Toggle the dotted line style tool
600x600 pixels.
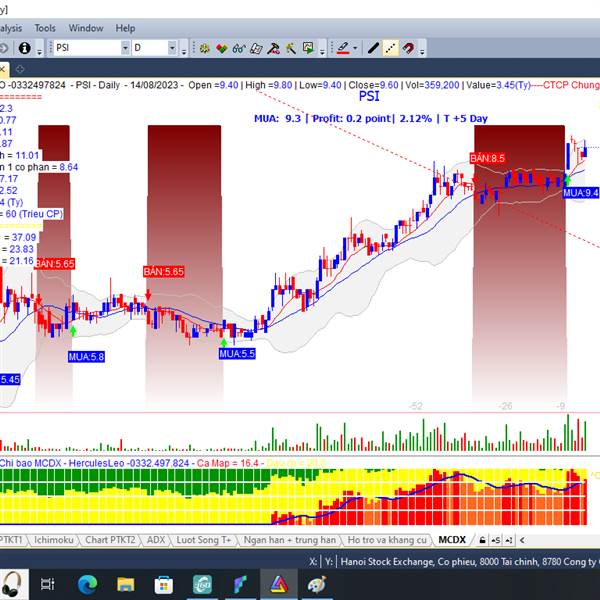click(390, 48)
